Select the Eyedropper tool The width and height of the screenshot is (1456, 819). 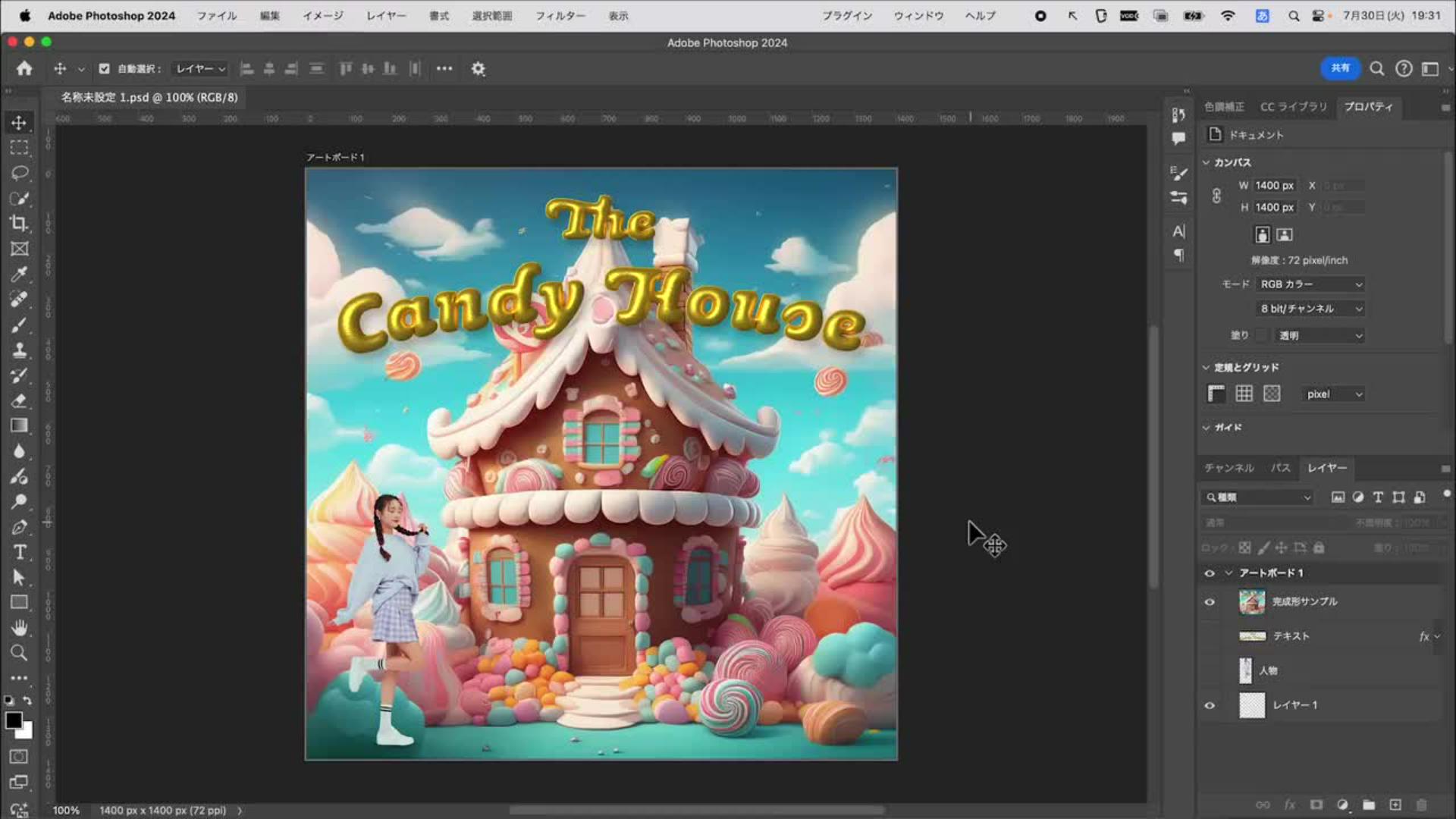click(19, 274)
